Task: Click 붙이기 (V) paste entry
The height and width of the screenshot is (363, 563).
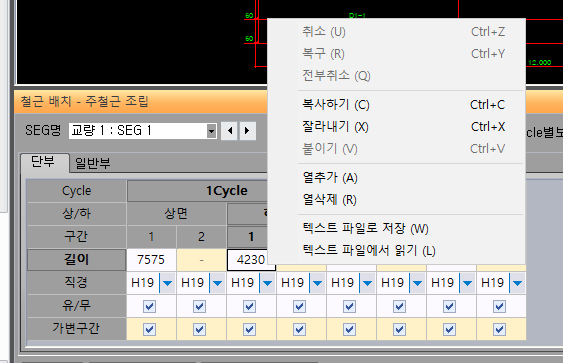Action: tap(396, 148)
